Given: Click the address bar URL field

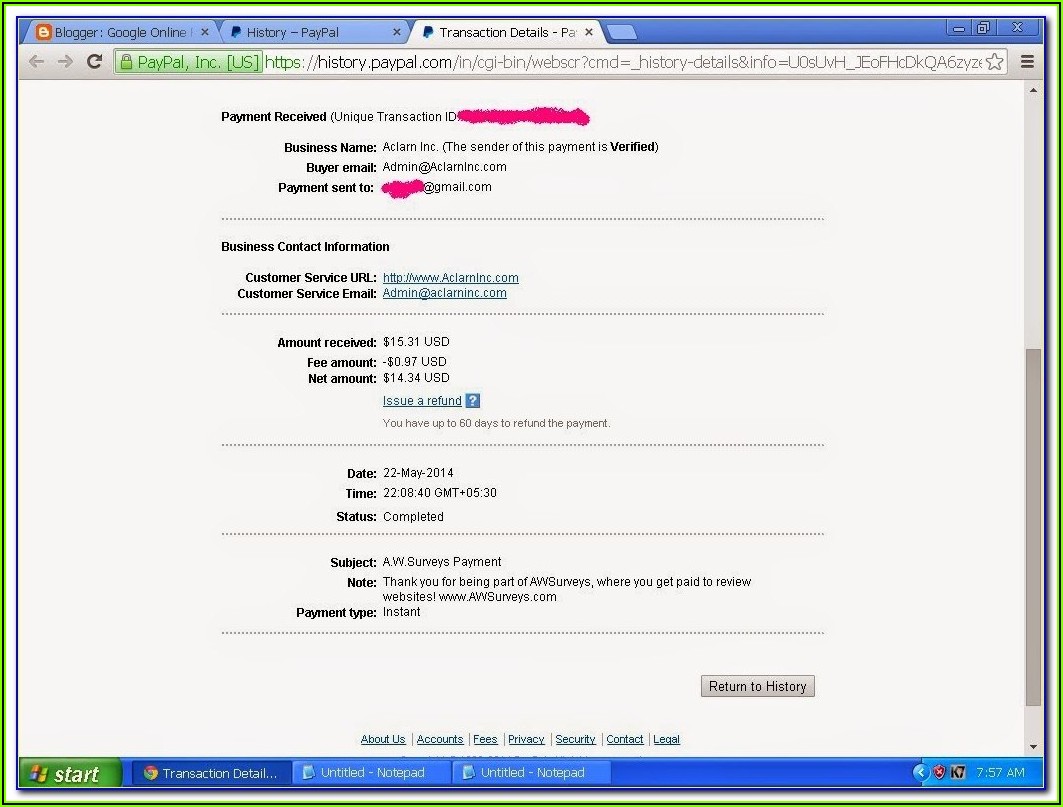Looking at the screenshot, I should tap(620, 62).
